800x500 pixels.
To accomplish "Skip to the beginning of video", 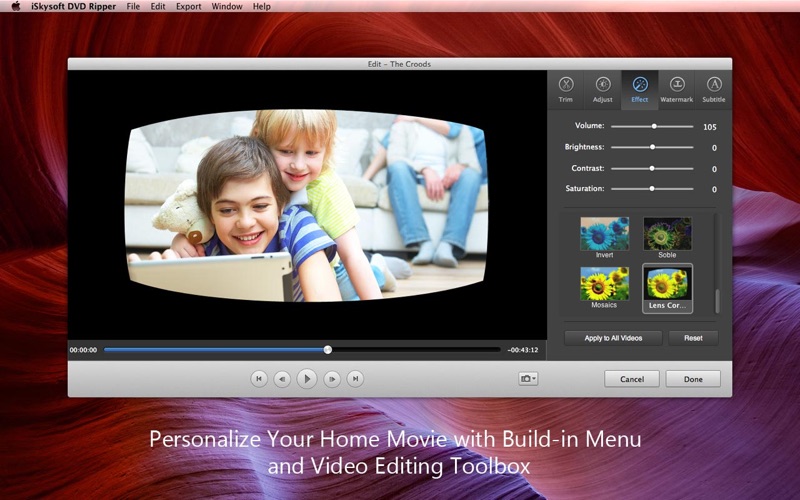I will pos(259,379).
